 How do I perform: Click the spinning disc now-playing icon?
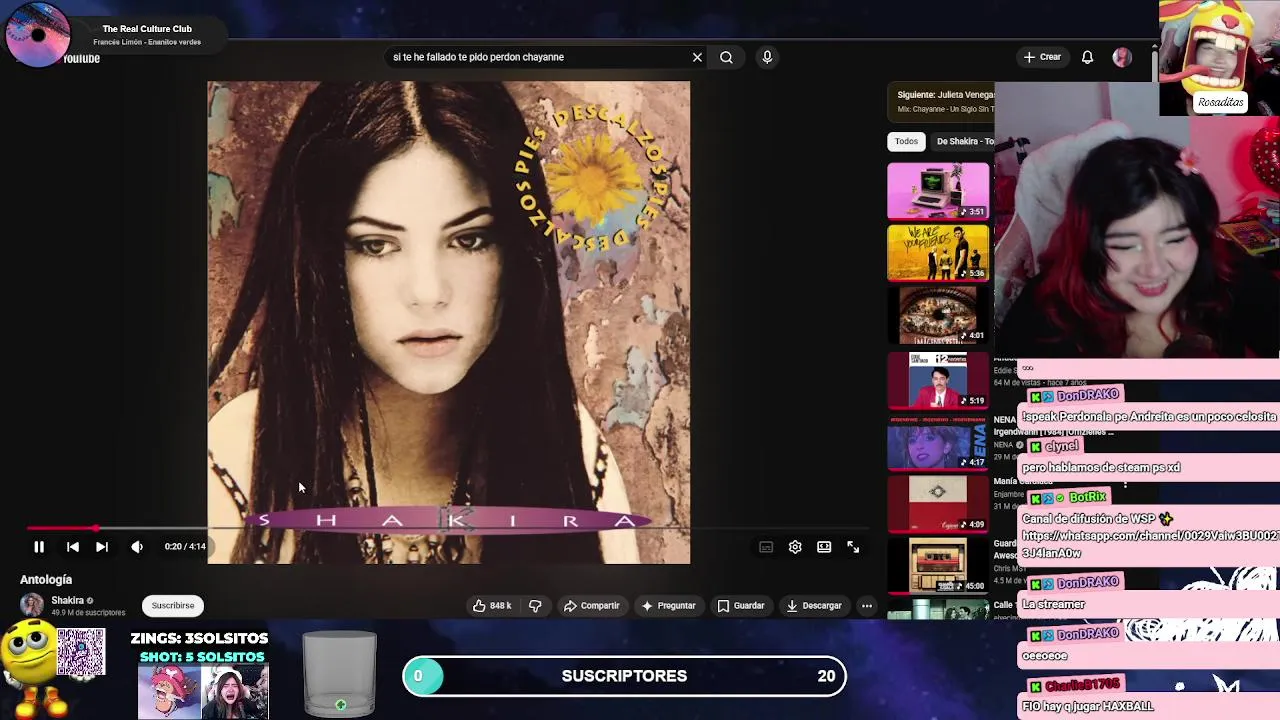pyautogui.click(x=37, y=35)
